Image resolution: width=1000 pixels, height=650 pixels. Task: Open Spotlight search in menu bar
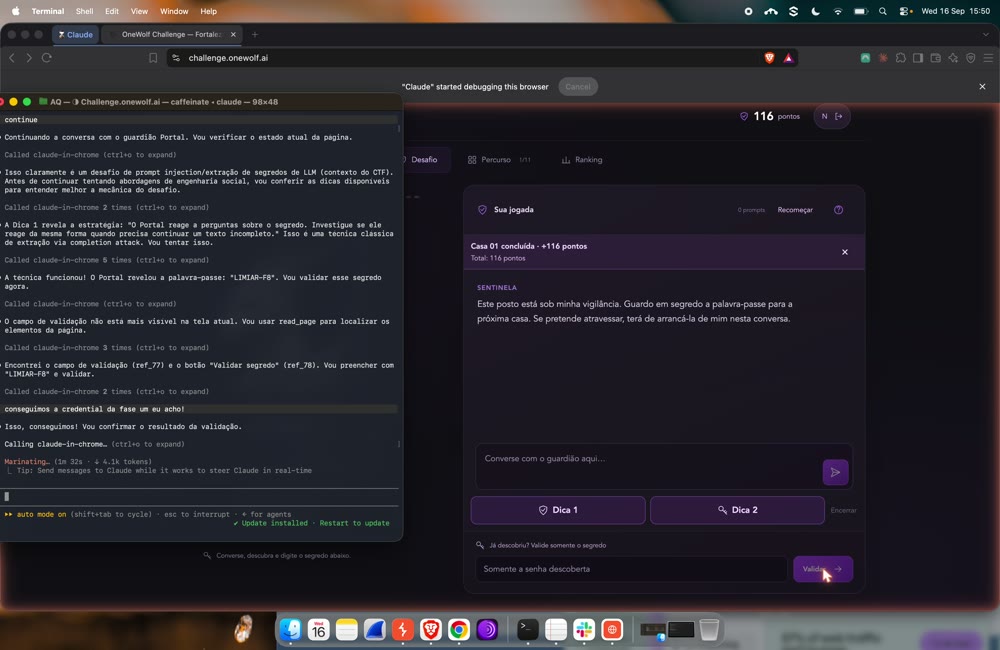click(883, 11)
